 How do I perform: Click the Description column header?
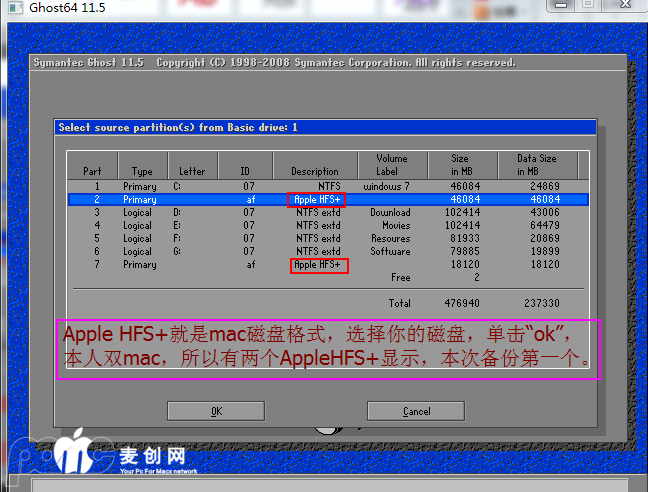tap(315, 171)
